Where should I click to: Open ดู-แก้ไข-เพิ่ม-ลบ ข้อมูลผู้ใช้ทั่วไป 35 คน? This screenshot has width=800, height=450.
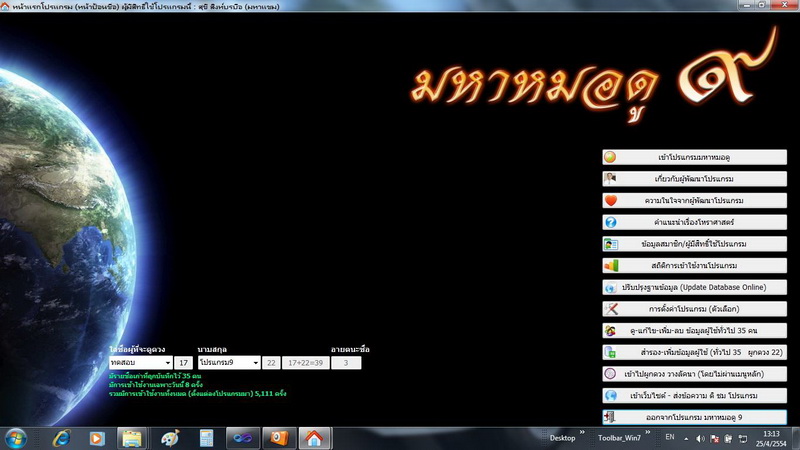pyautogui.click(x=694, y=331)
